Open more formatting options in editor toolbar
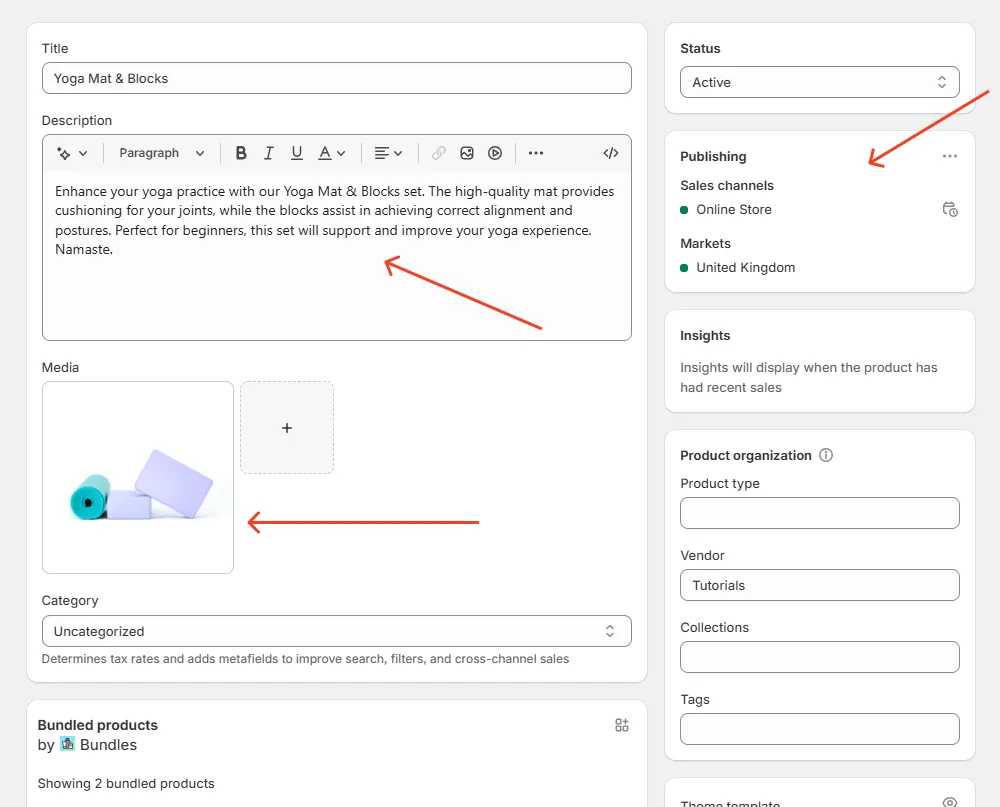 (536, 153)
